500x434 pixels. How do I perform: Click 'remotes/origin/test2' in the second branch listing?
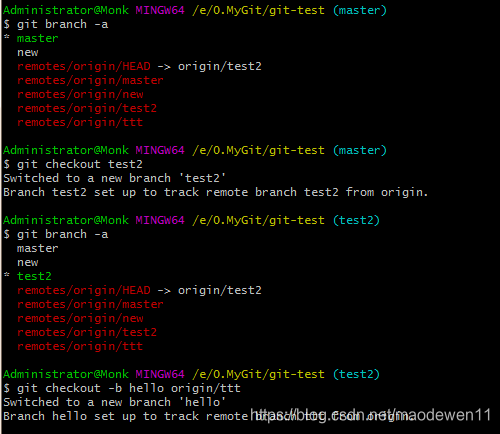[x=87, y=332]
